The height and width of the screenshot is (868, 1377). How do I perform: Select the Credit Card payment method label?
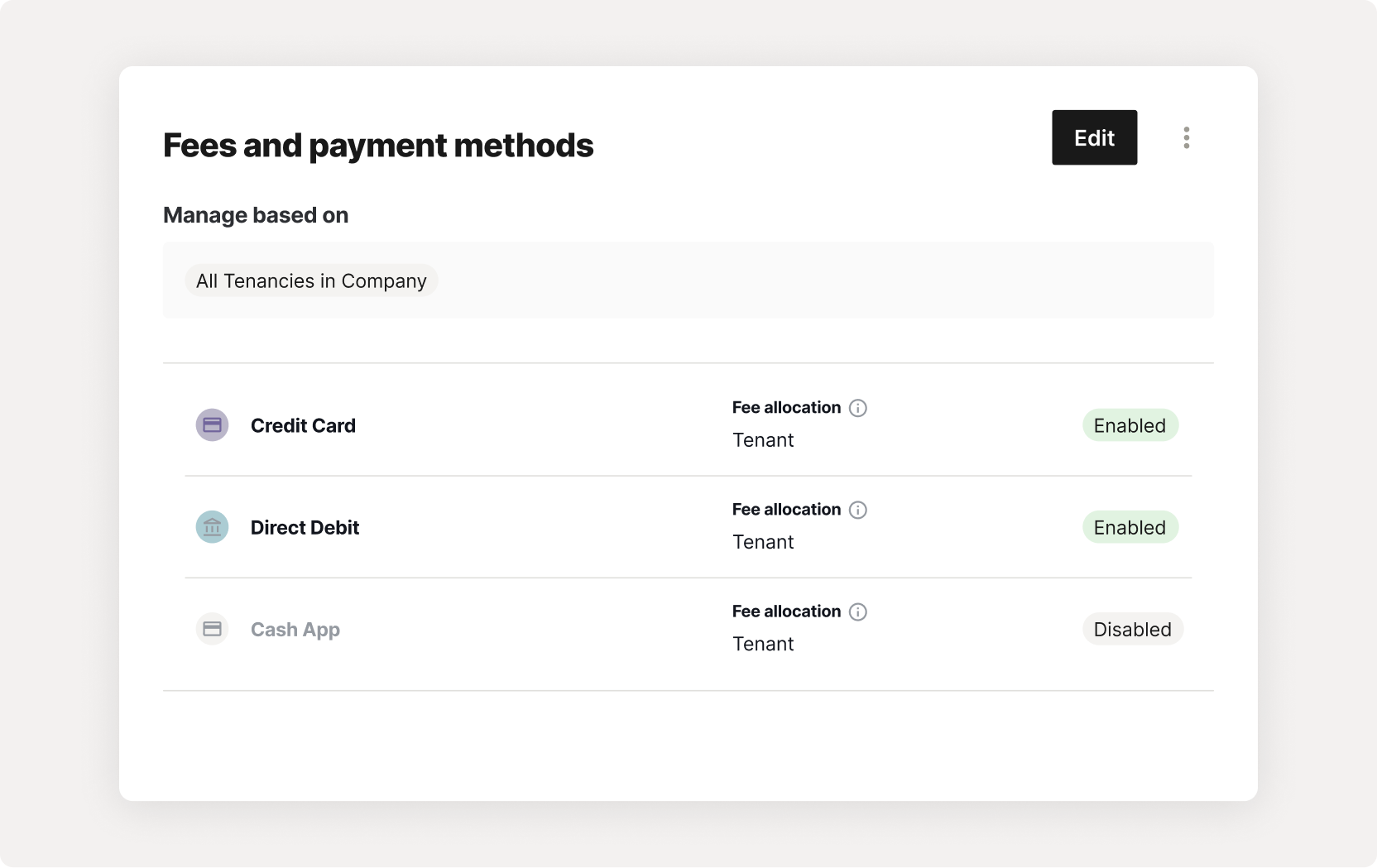(303, 425)
